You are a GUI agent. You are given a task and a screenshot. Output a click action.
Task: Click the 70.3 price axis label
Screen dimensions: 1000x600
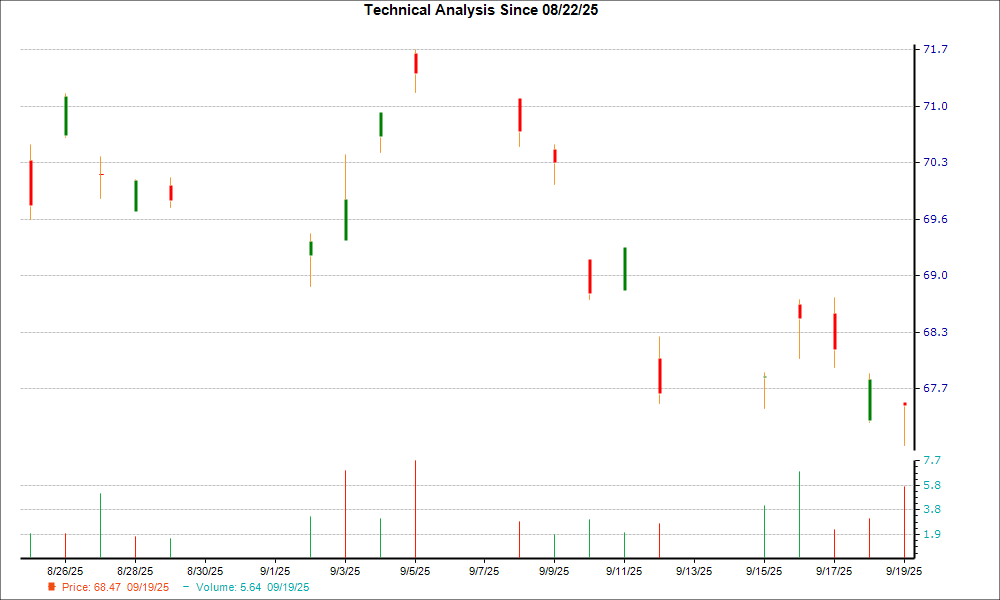tap(935, 163)
